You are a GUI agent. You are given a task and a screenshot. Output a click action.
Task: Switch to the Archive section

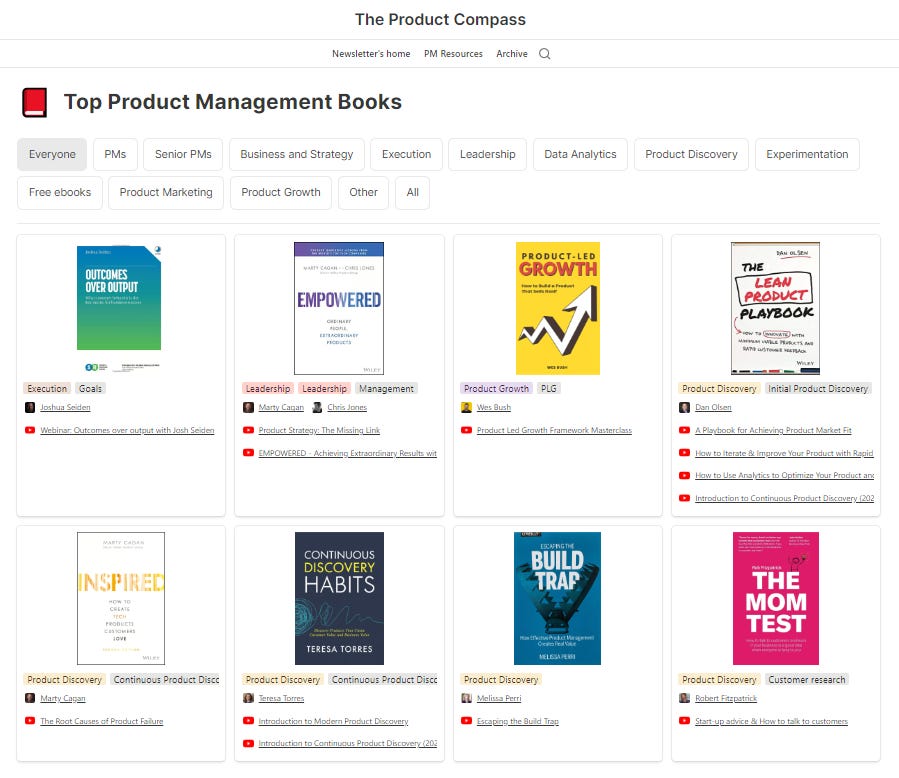tap(511, 54)
